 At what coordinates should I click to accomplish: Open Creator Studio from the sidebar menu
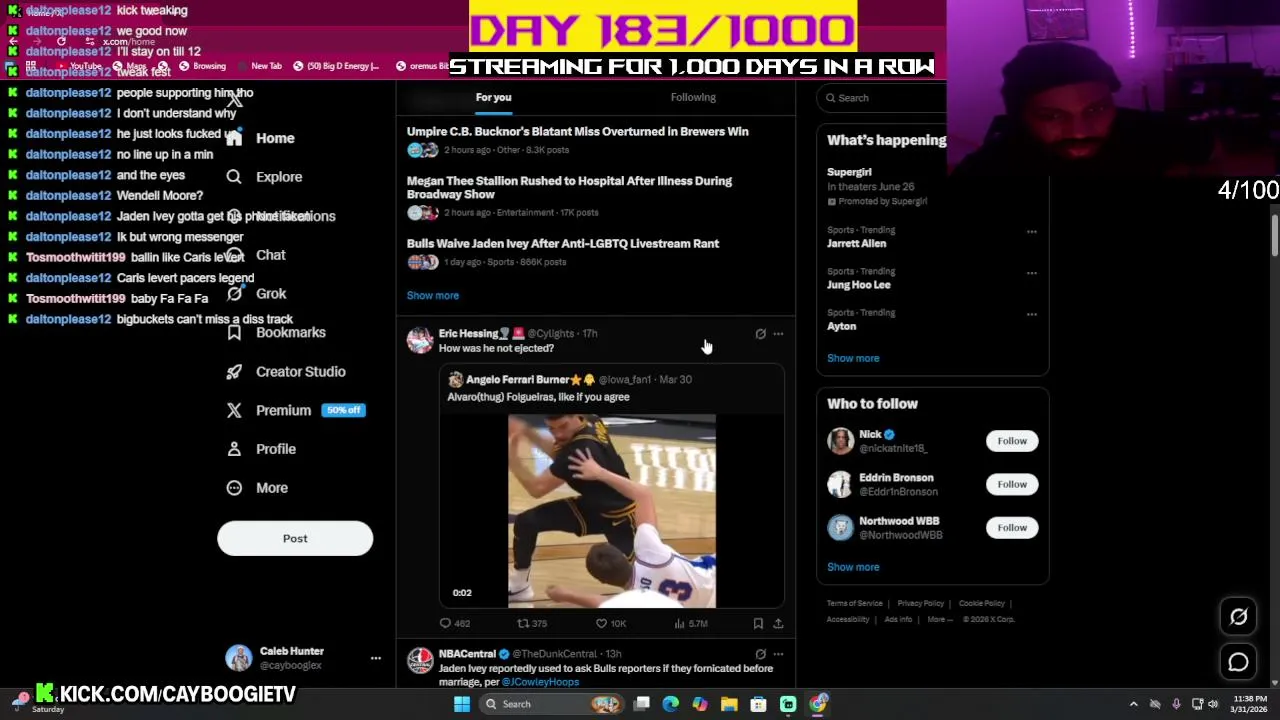coord(301,372)
